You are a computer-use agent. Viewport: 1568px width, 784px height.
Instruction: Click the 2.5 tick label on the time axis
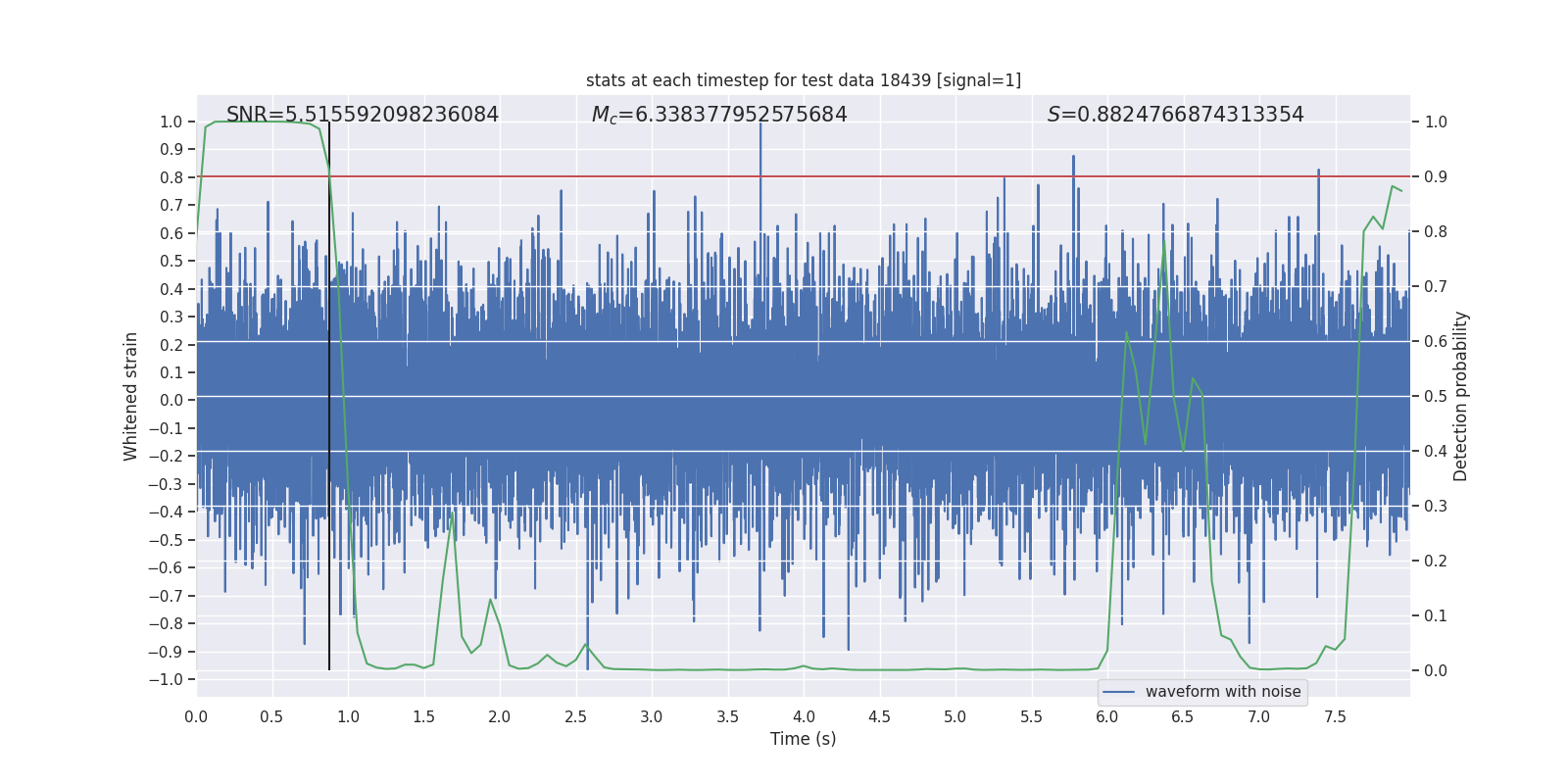coord(575,717)
